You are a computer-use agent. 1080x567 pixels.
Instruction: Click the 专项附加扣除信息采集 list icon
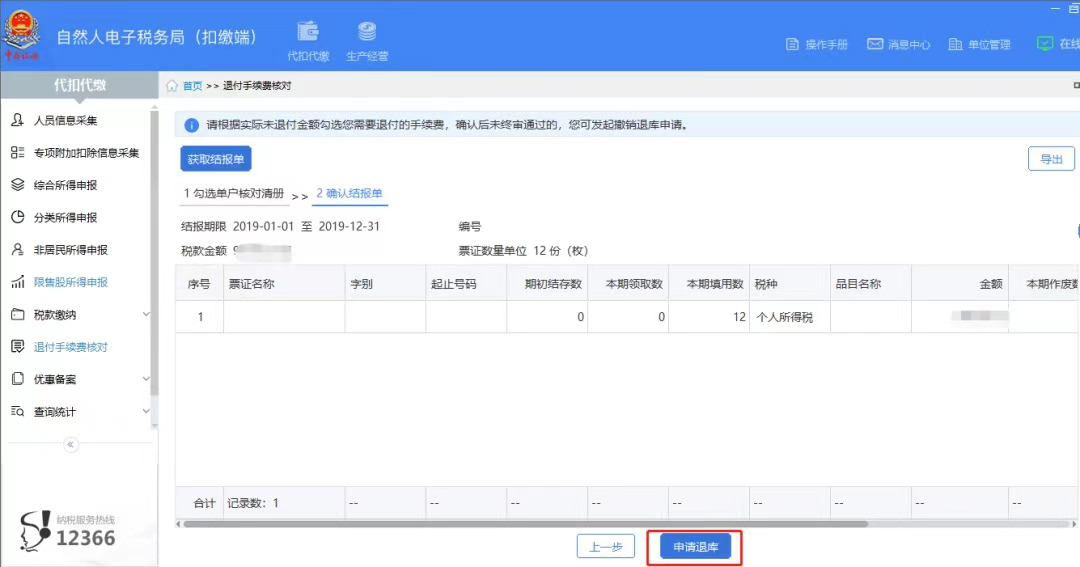click(x=18, y=152)
